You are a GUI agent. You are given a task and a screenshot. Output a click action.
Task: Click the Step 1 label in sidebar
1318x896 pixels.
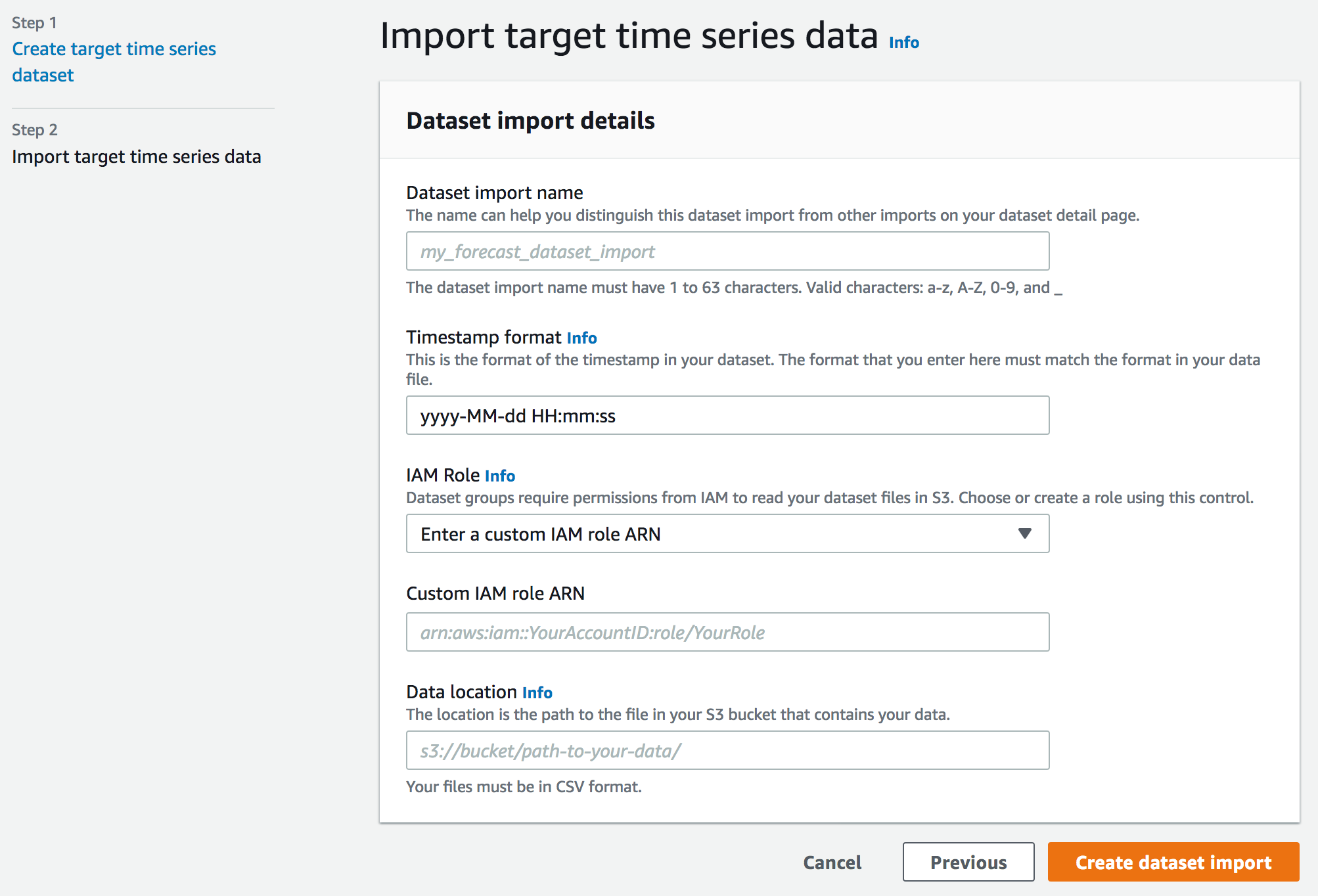(34, 23)
